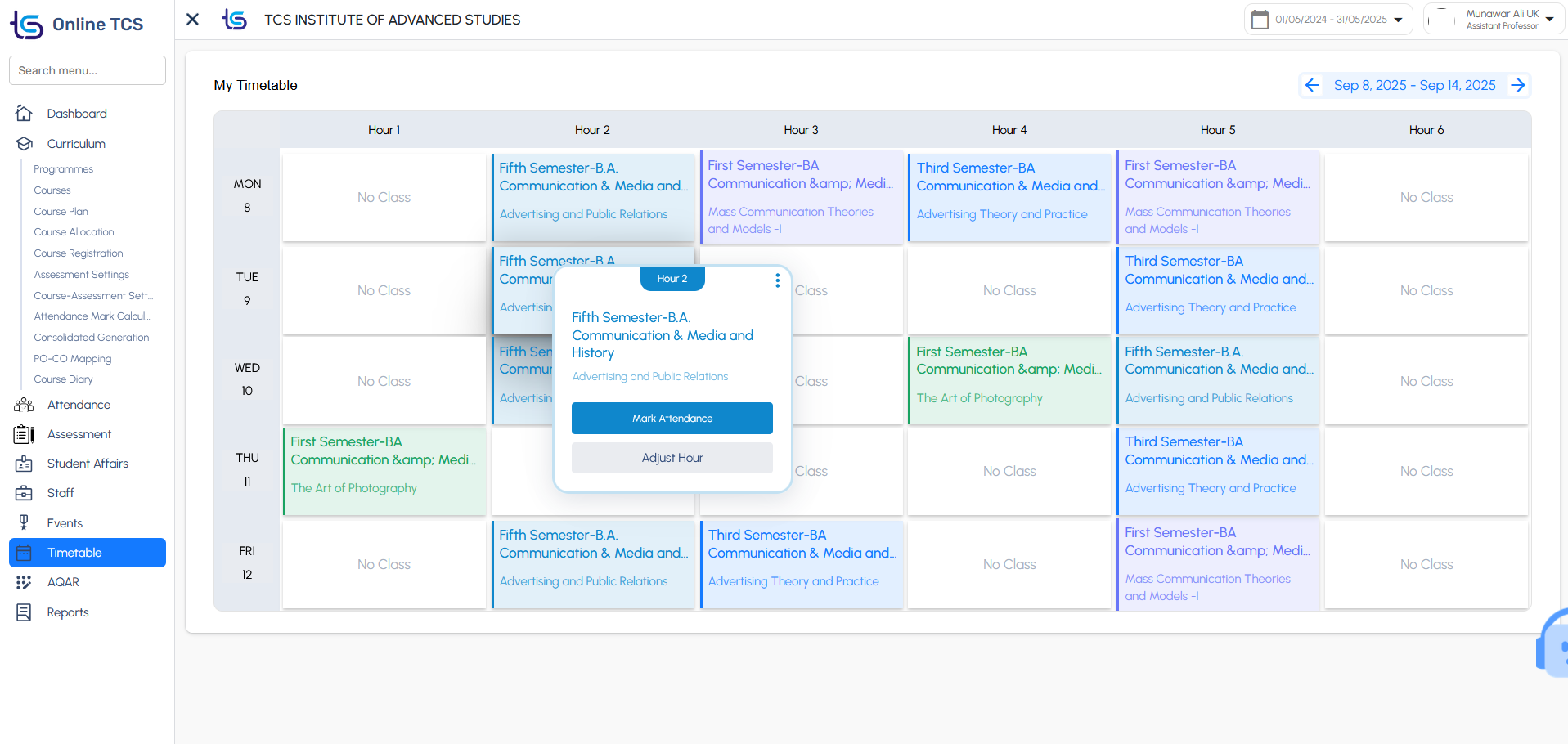Screen dimensions: 1568x744
Task: Close the sidebar with the X icon
Action: coord(193,19)
